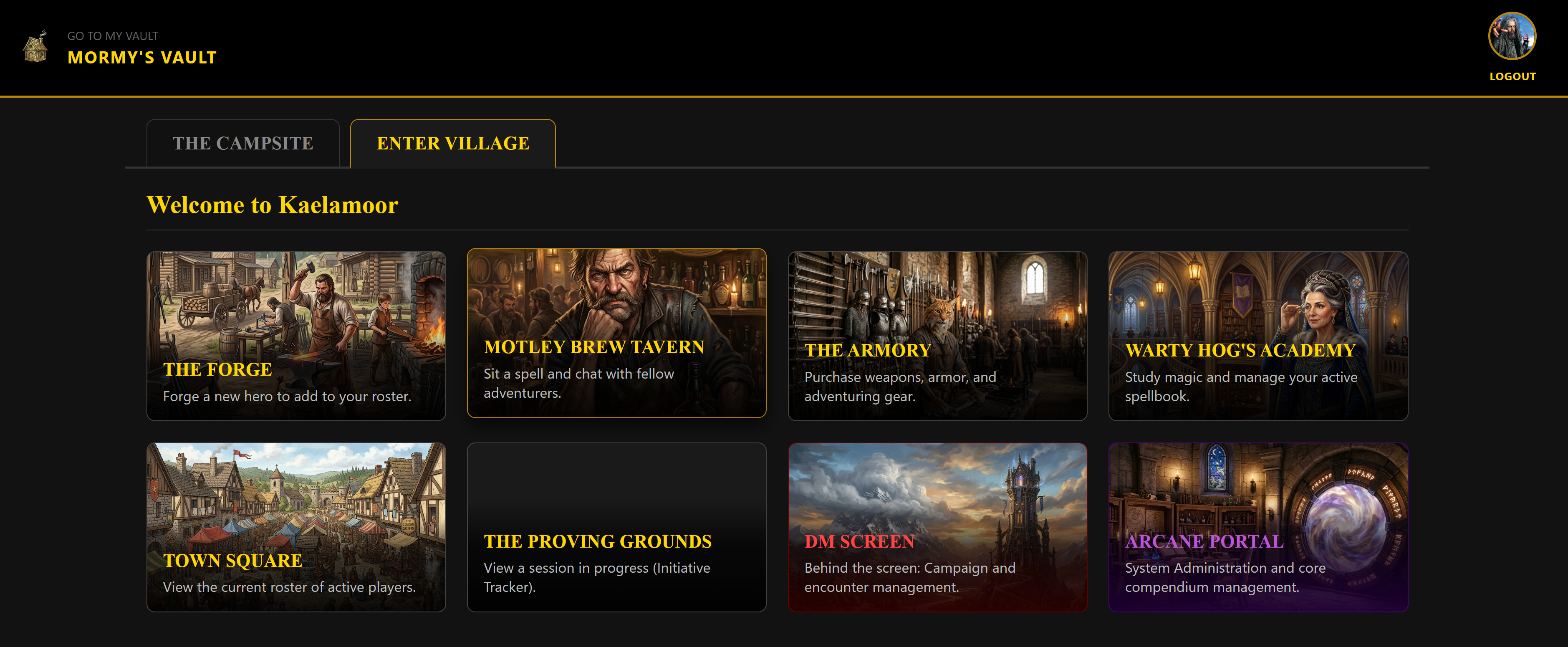1568x647 pixels.
Task: Enter the Arcane Portal card
Action: [x=1258, y=527]
